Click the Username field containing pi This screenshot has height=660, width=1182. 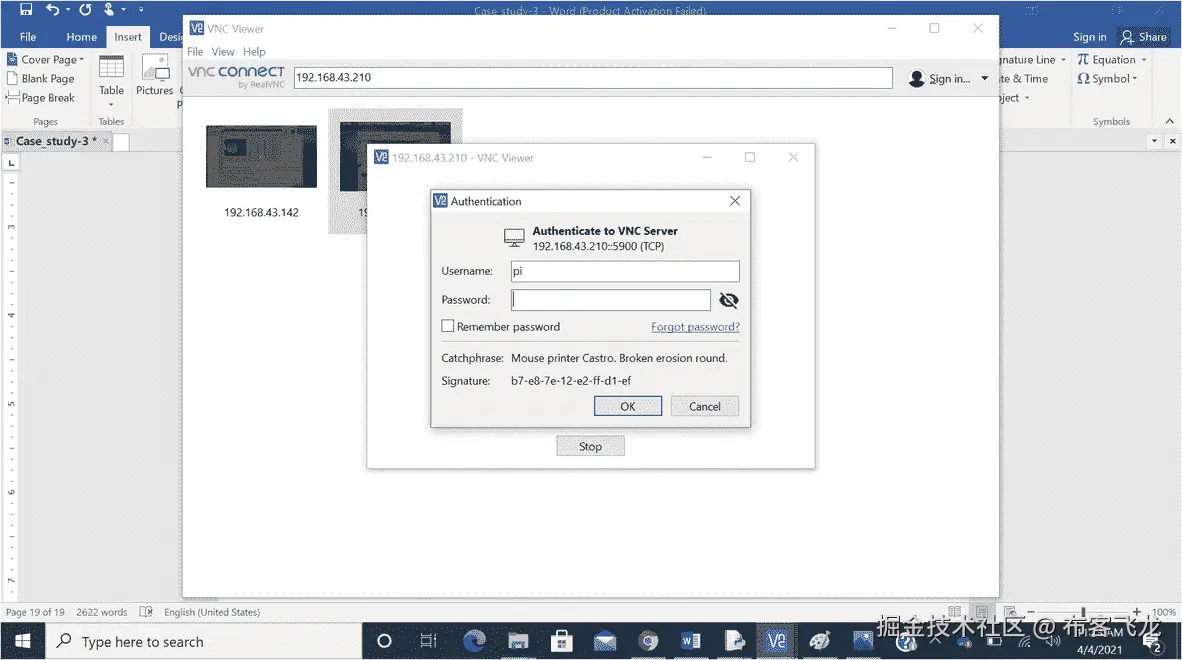[x=625, y=271]
